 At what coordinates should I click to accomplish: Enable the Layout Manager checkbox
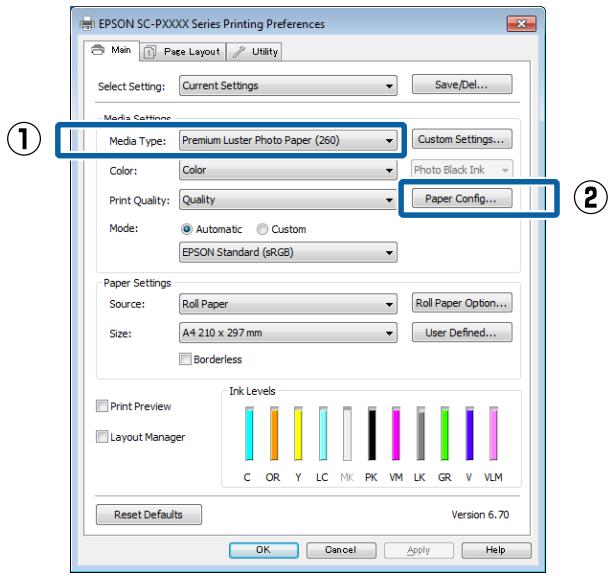tap(102, 437)
